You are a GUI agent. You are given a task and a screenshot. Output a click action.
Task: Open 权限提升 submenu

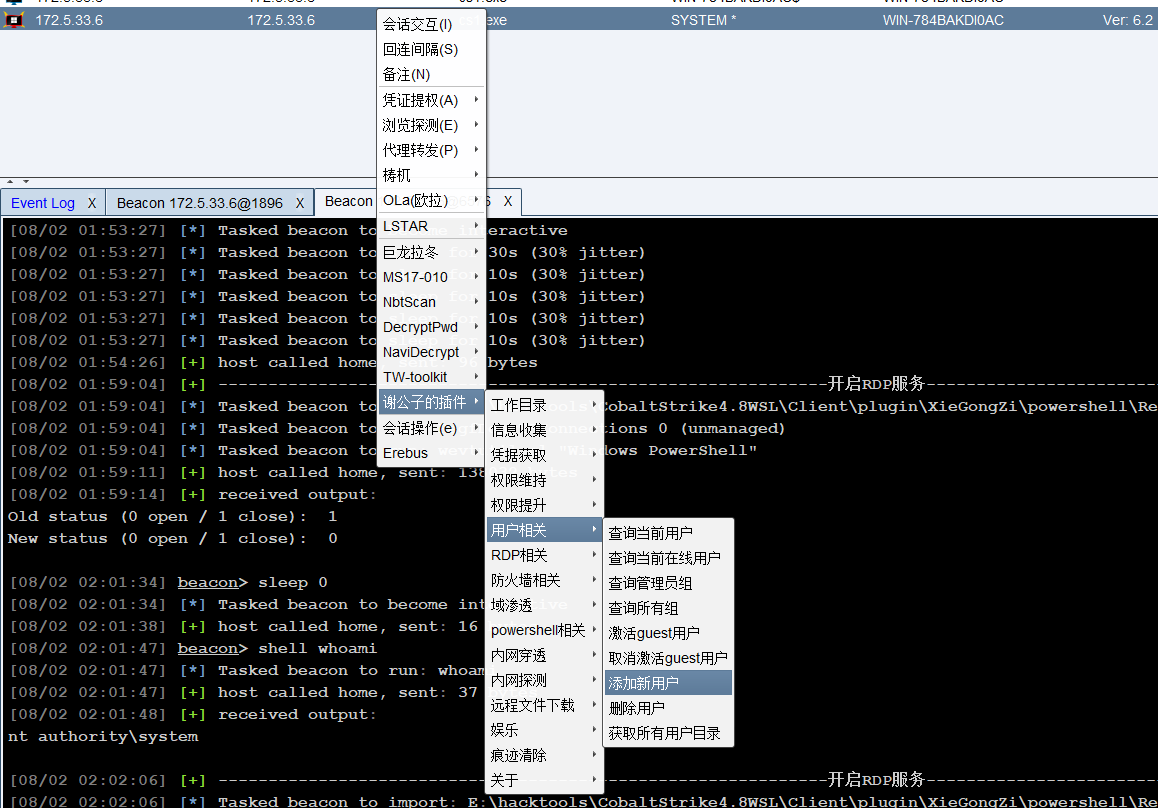click(545, 505)
